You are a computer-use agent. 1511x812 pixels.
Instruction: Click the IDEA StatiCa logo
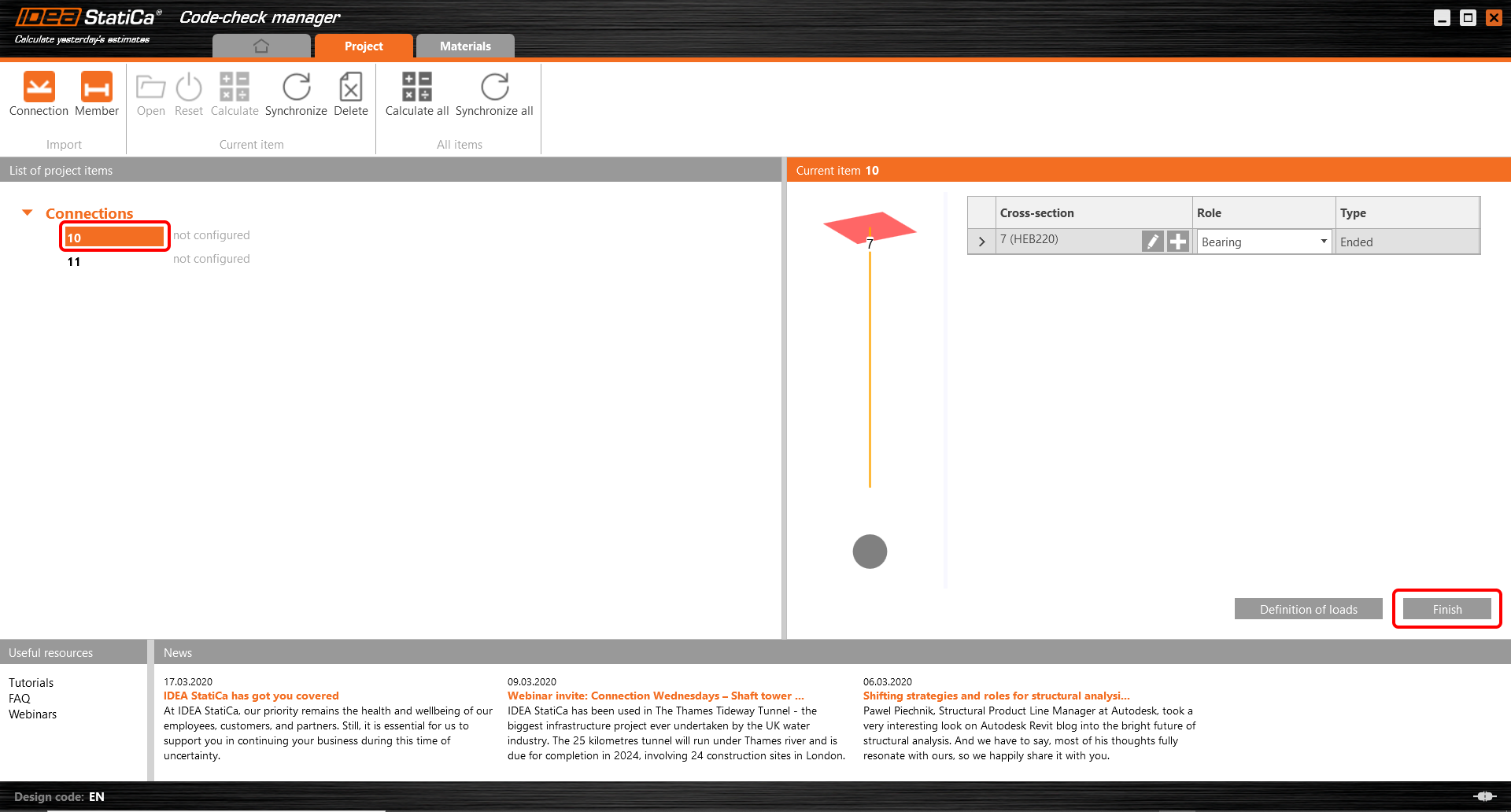[x=88, y=17]
